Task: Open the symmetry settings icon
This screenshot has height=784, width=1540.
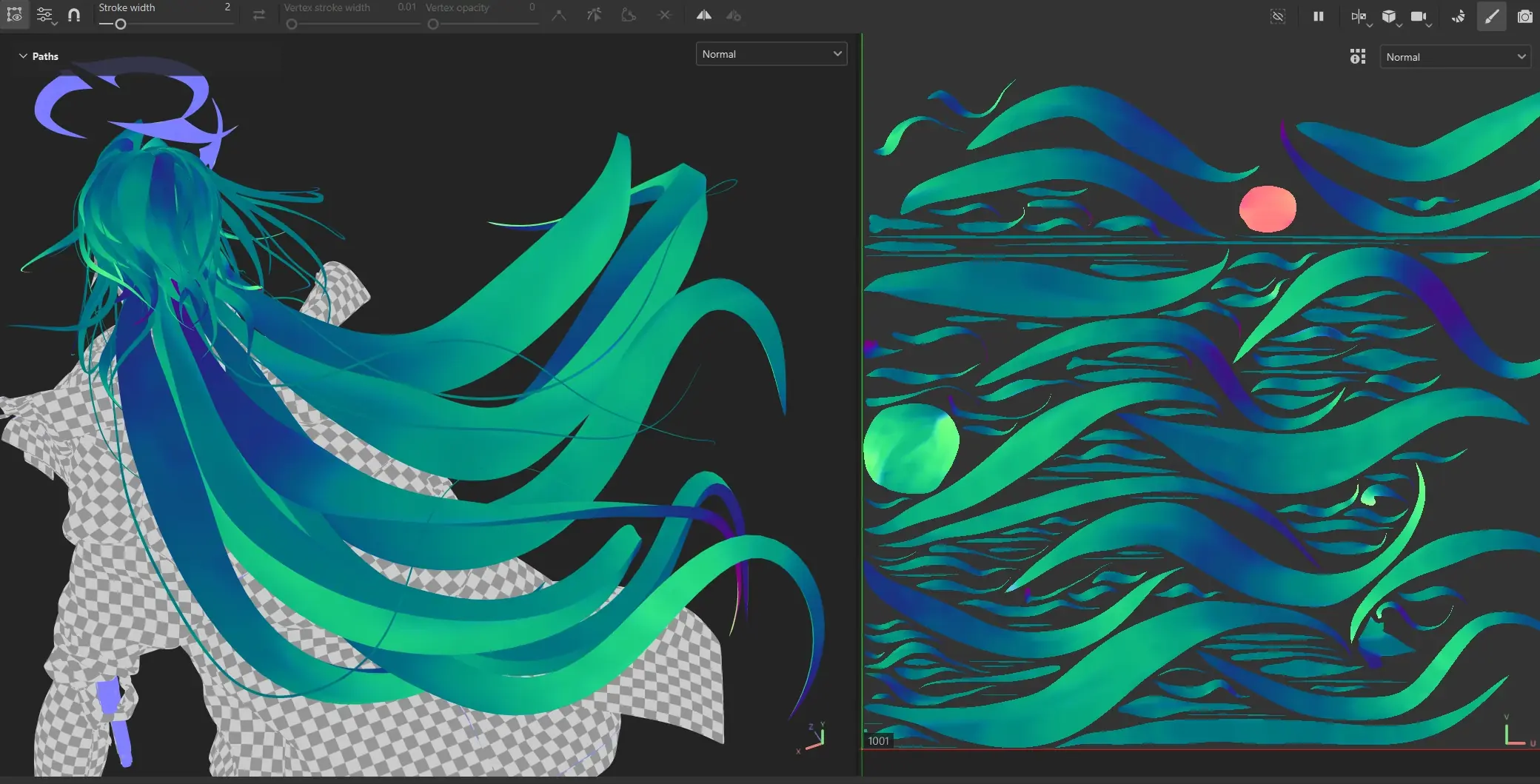Action: 734,15
